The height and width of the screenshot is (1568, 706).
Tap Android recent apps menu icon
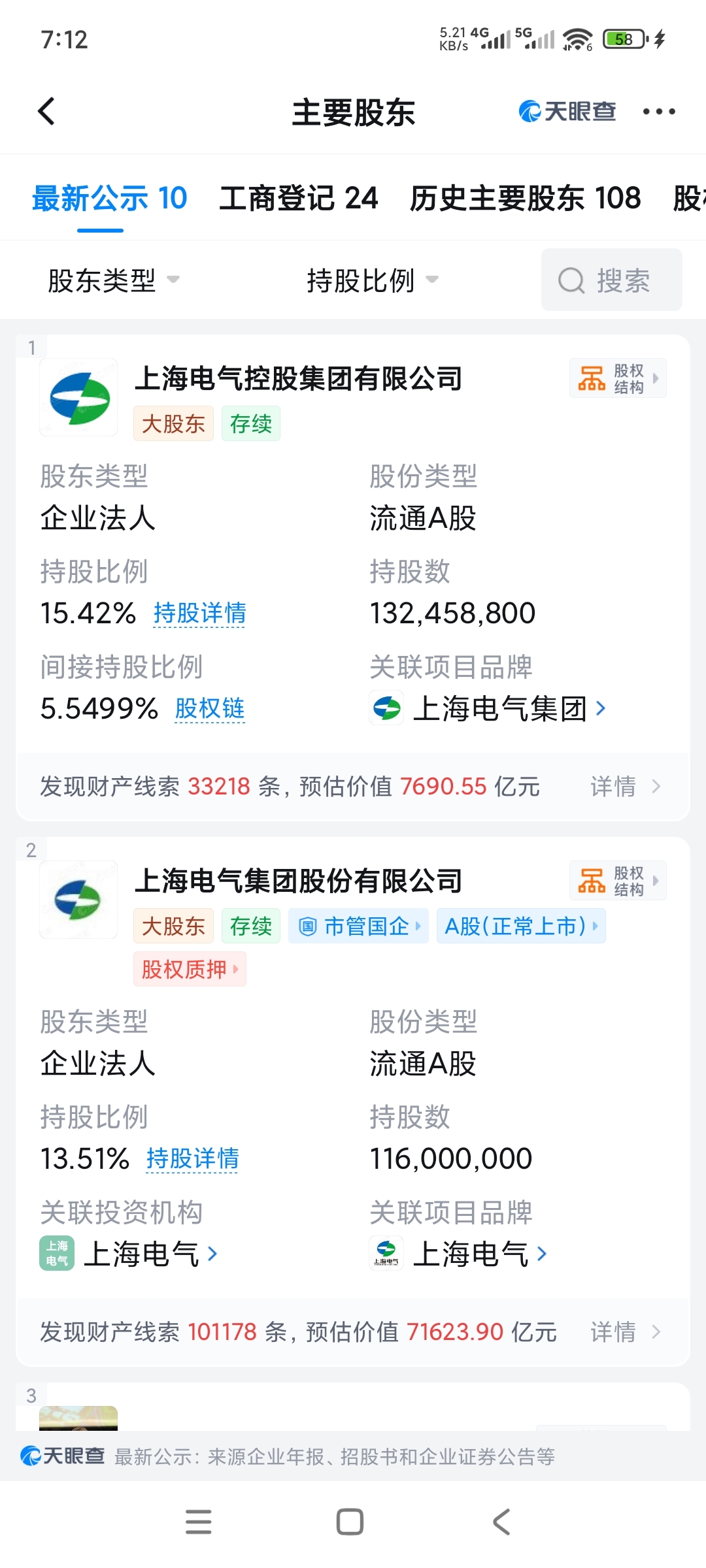coord(199,1522)
